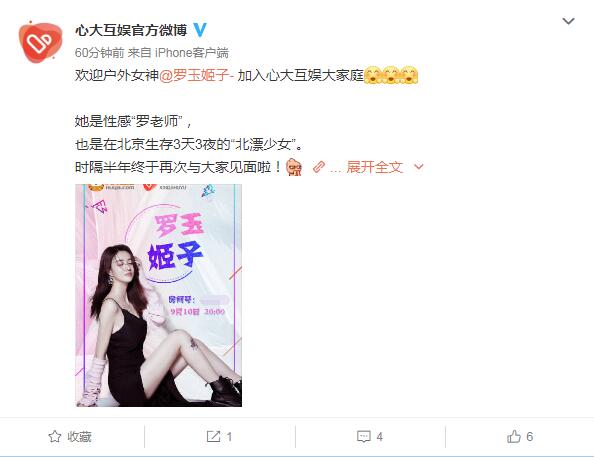Click the 心大互娱 profile avatar
Image resolution: width=594 pixels, height=457 pixels.
pos(40,42)
